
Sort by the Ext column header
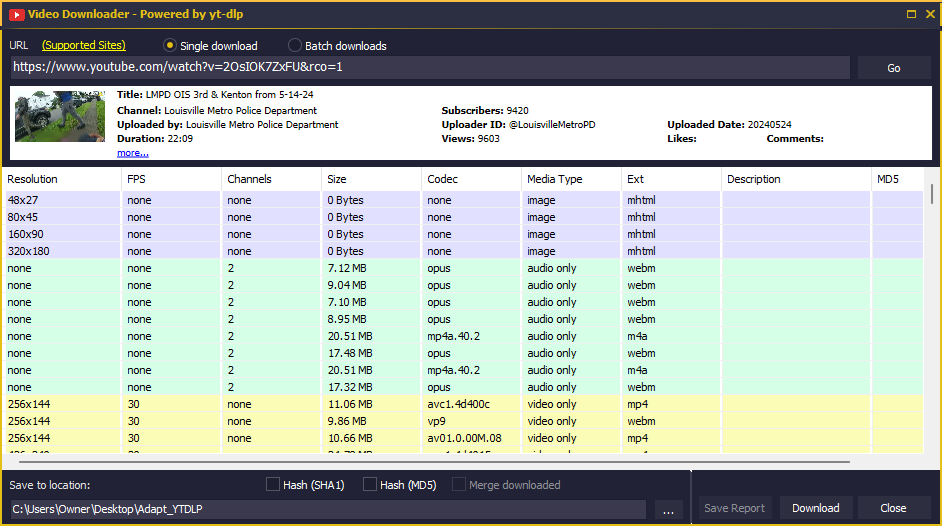[671, 179]
